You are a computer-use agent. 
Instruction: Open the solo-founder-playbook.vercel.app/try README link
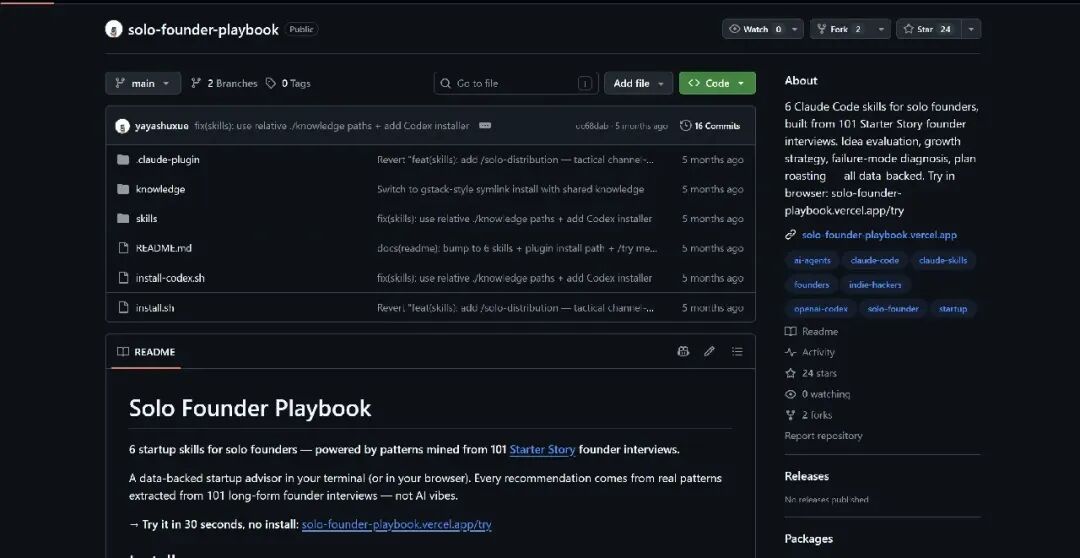click(x=397, y=525)
